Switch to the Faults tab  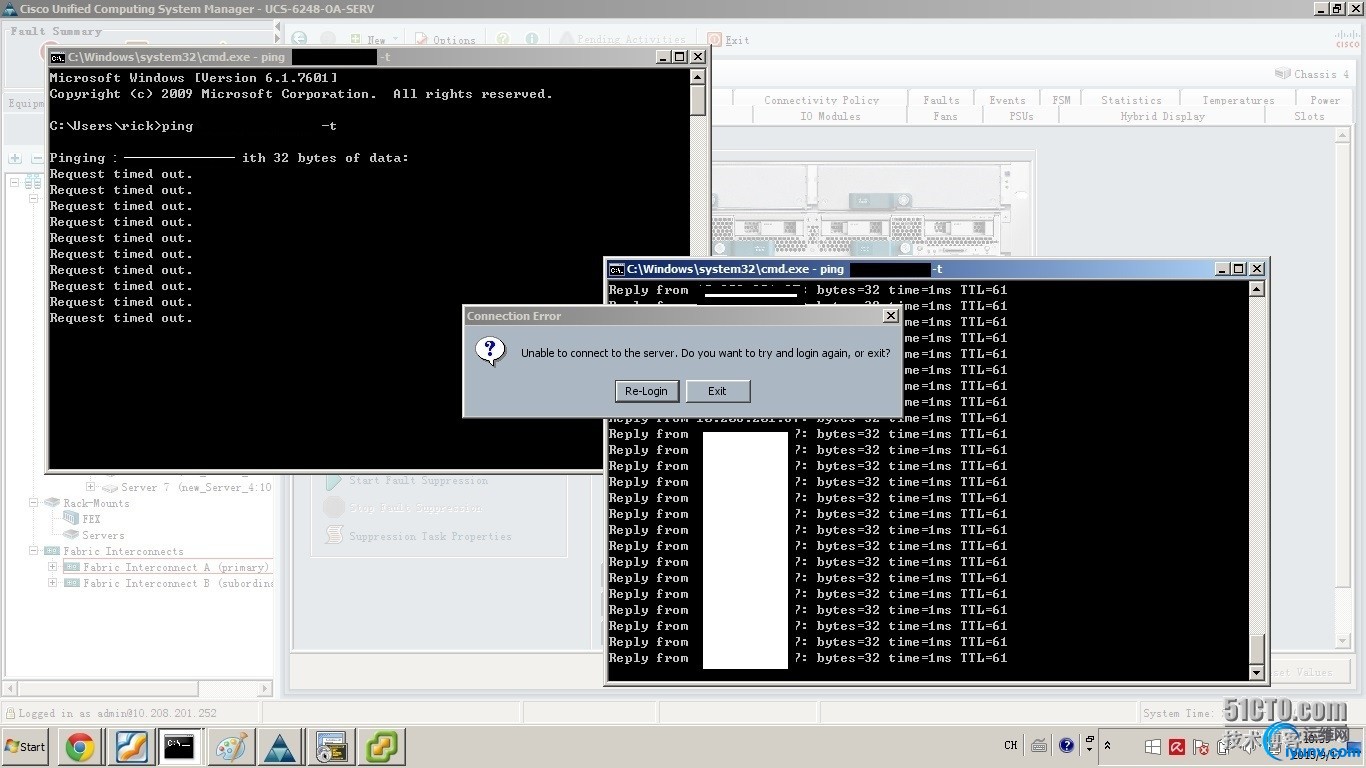[941, 100]
